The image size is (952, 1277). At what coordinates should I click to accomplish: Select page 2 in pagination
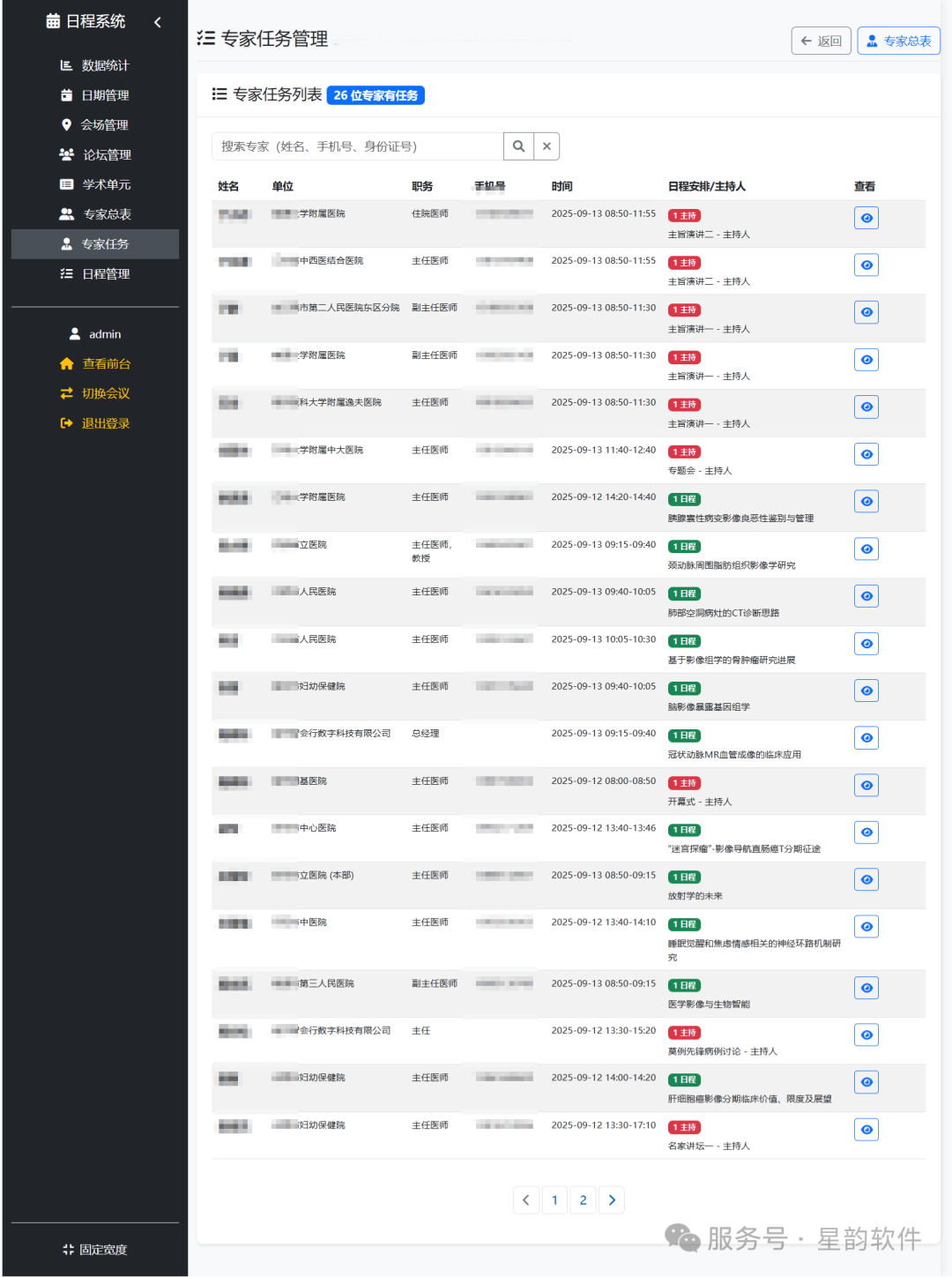583,1200
